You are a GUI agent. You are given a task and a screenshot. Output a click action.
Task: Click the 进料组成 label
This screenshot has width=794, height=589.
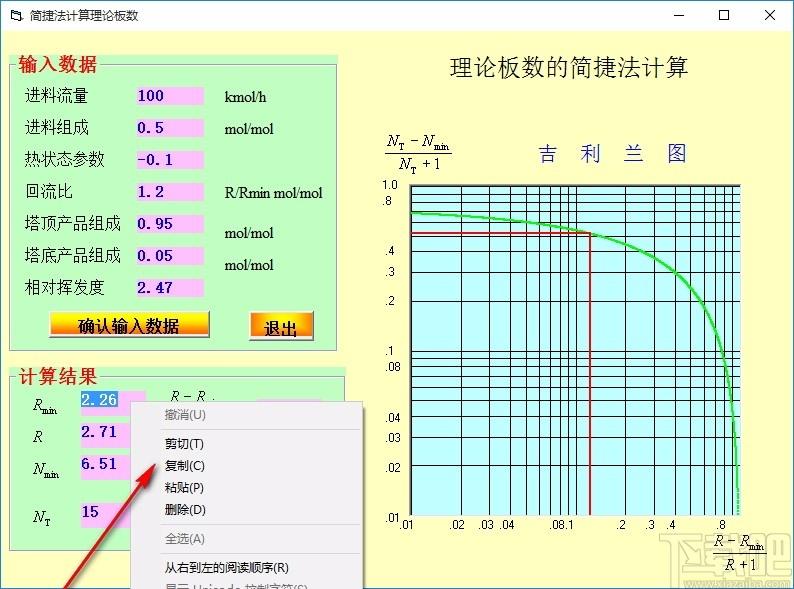57,127
